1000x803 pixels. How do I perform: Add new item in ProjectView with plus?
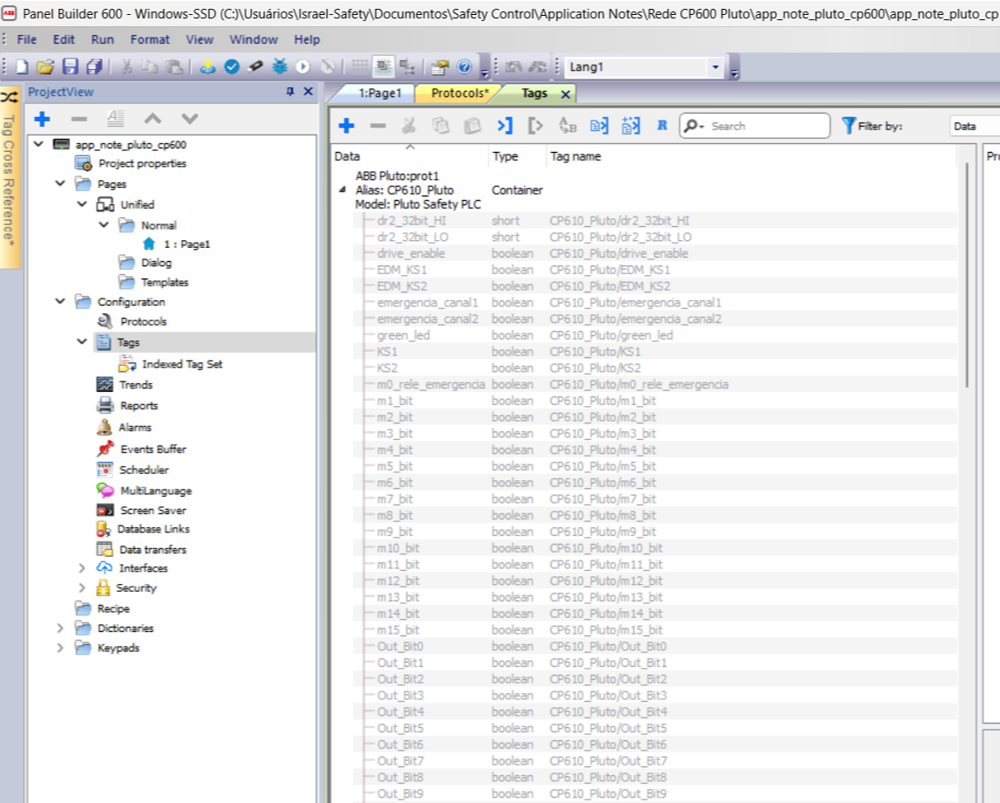[42, 119]
